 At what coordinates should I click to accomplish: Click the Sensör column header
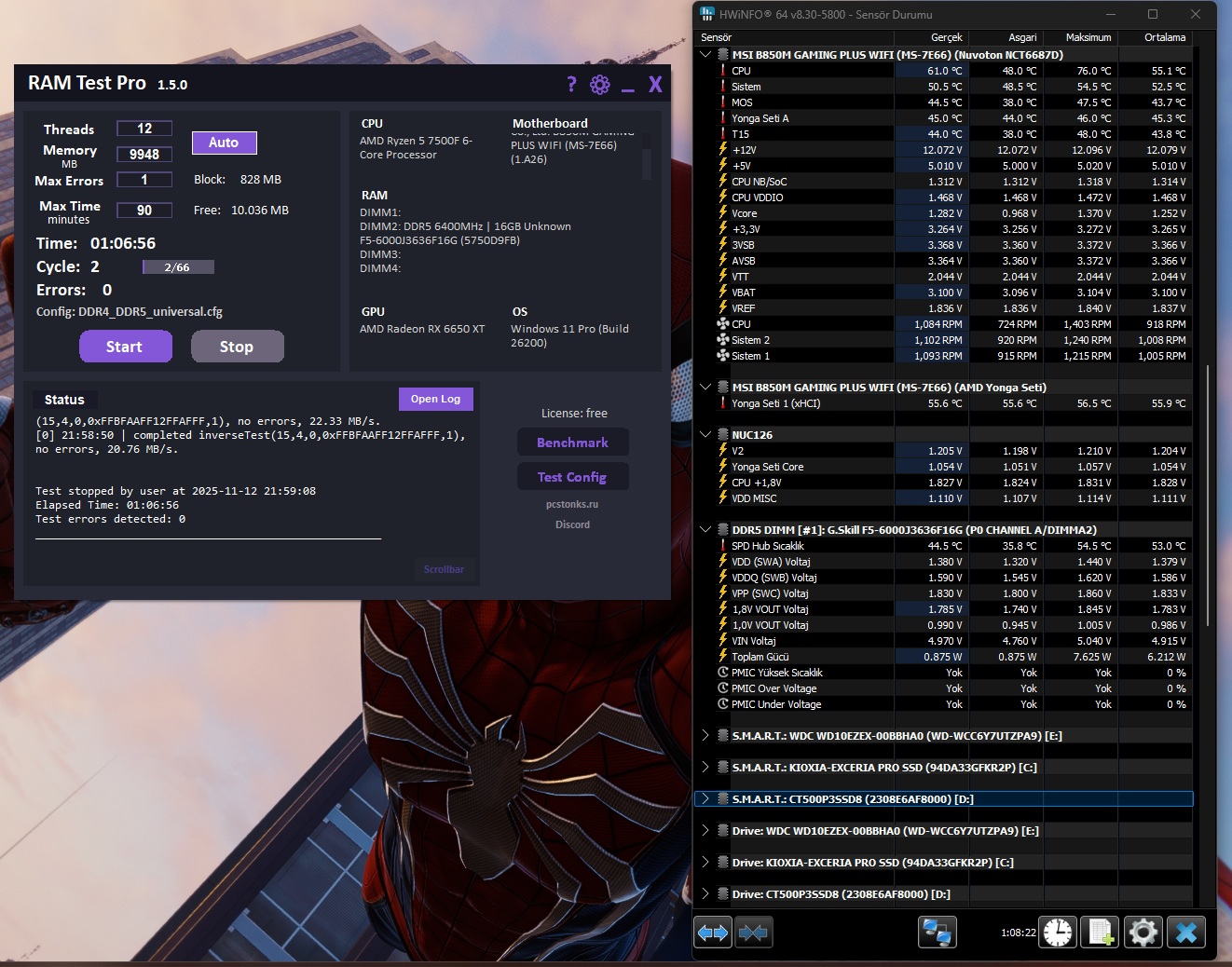(795, 37)
